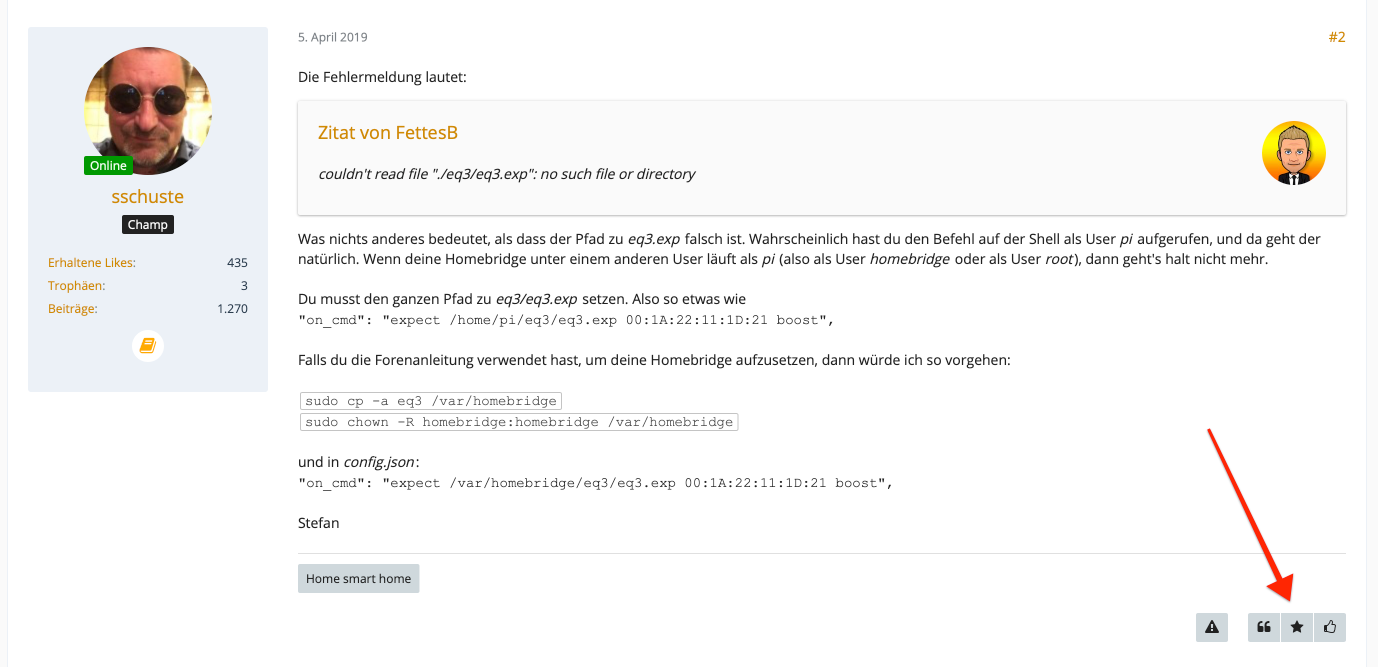
Task: Click the 'sudo chown -R' code line
Action: point(519,422)
